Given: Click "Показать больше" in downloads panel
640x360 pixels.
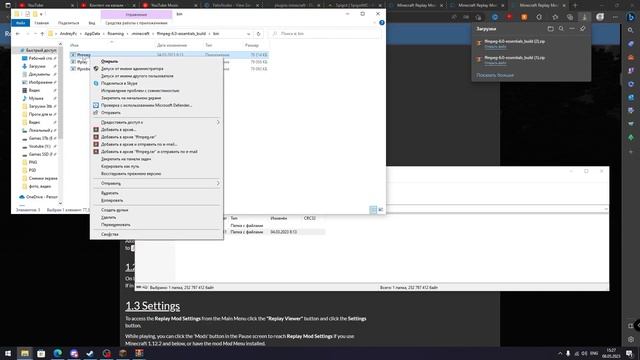Looking at the screenshot, I should pyautogui.click(x=495, y=76).
